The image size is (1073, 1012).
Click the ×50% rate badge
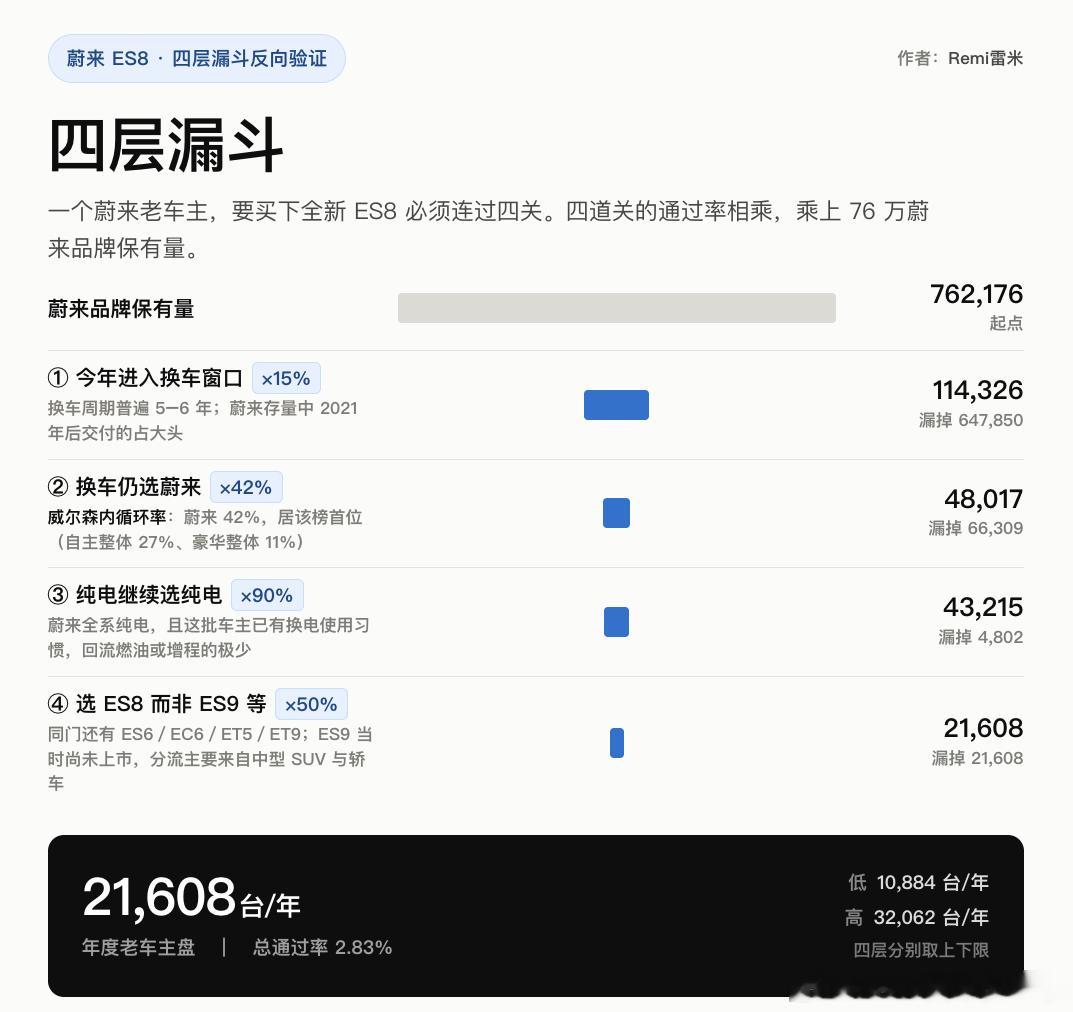(x=311, y=704)
